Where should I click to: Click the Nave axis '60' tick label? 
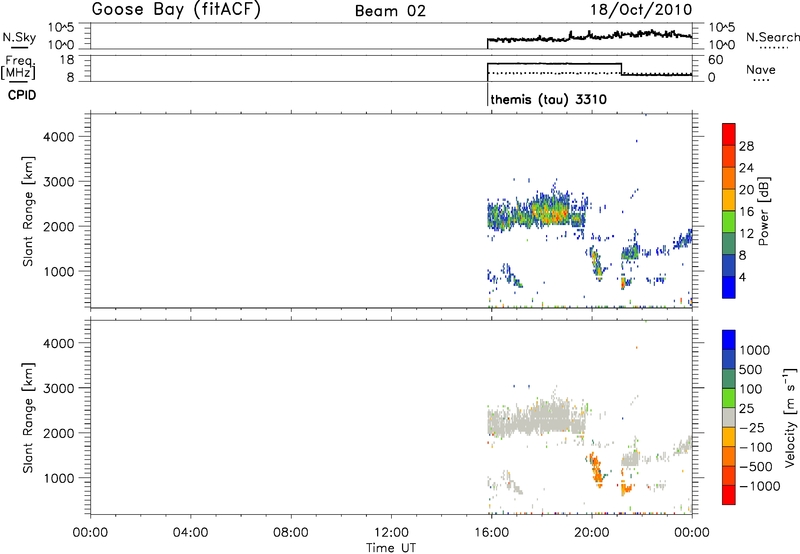click(x=716, y=60)
